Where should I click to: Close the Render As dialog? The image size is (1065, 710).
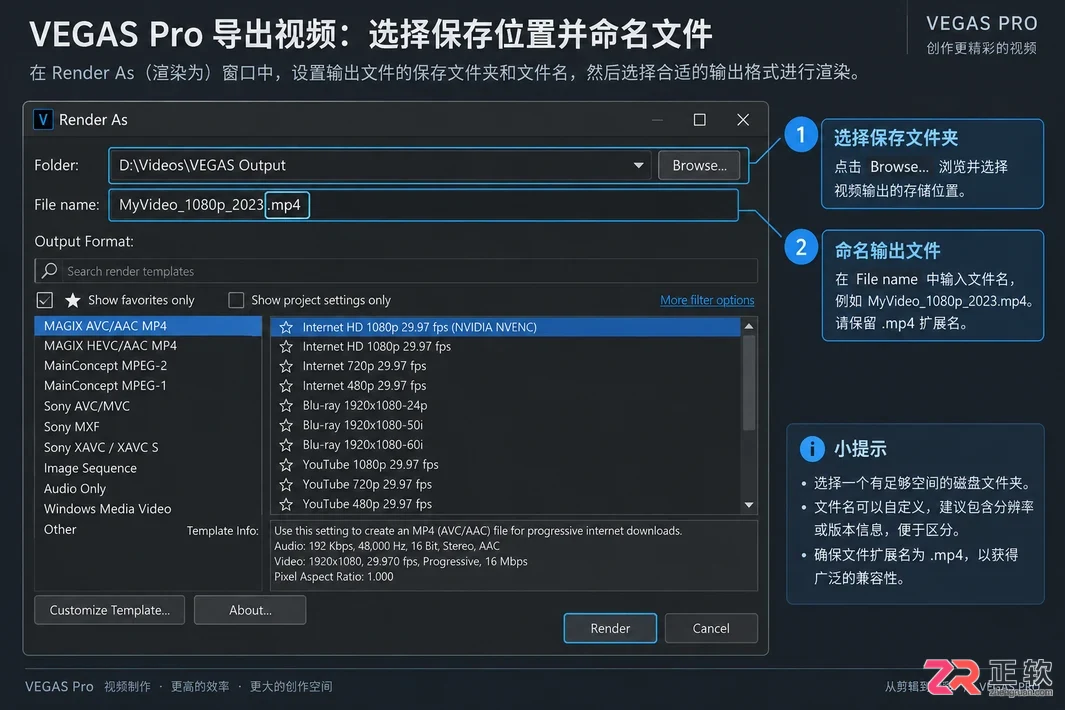pyautogui.click(x=743, y=120)
